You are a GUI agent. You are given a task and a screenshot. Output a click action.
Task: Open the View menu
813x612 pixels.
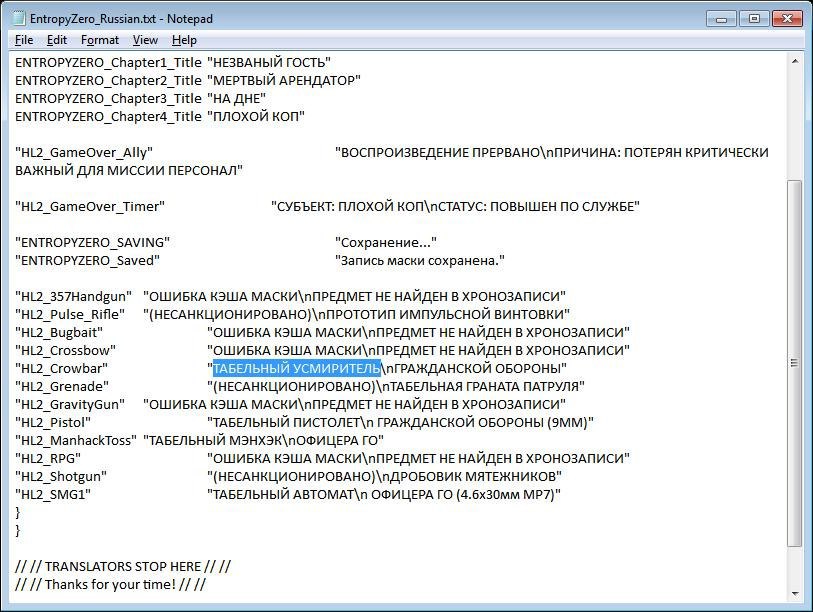coord(145,40)
